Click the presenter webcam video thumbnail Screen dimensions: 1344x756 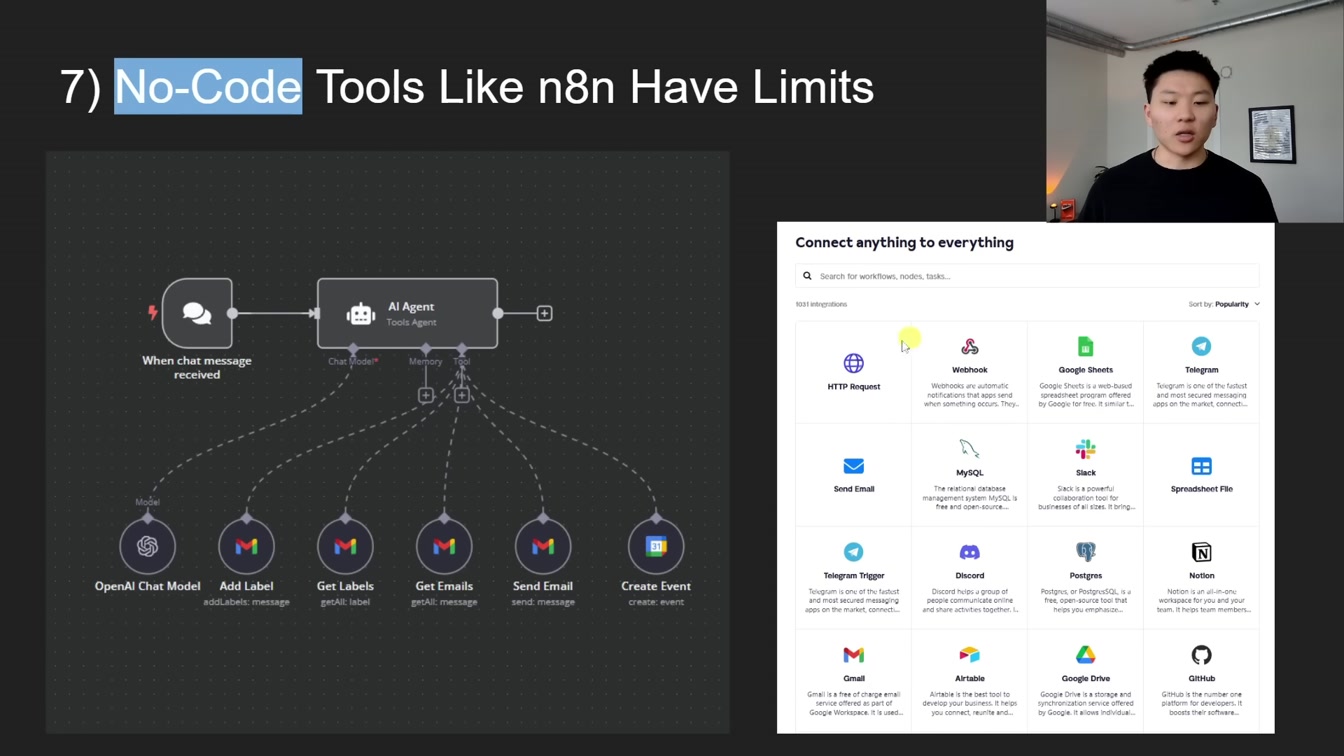point(1195,111)
